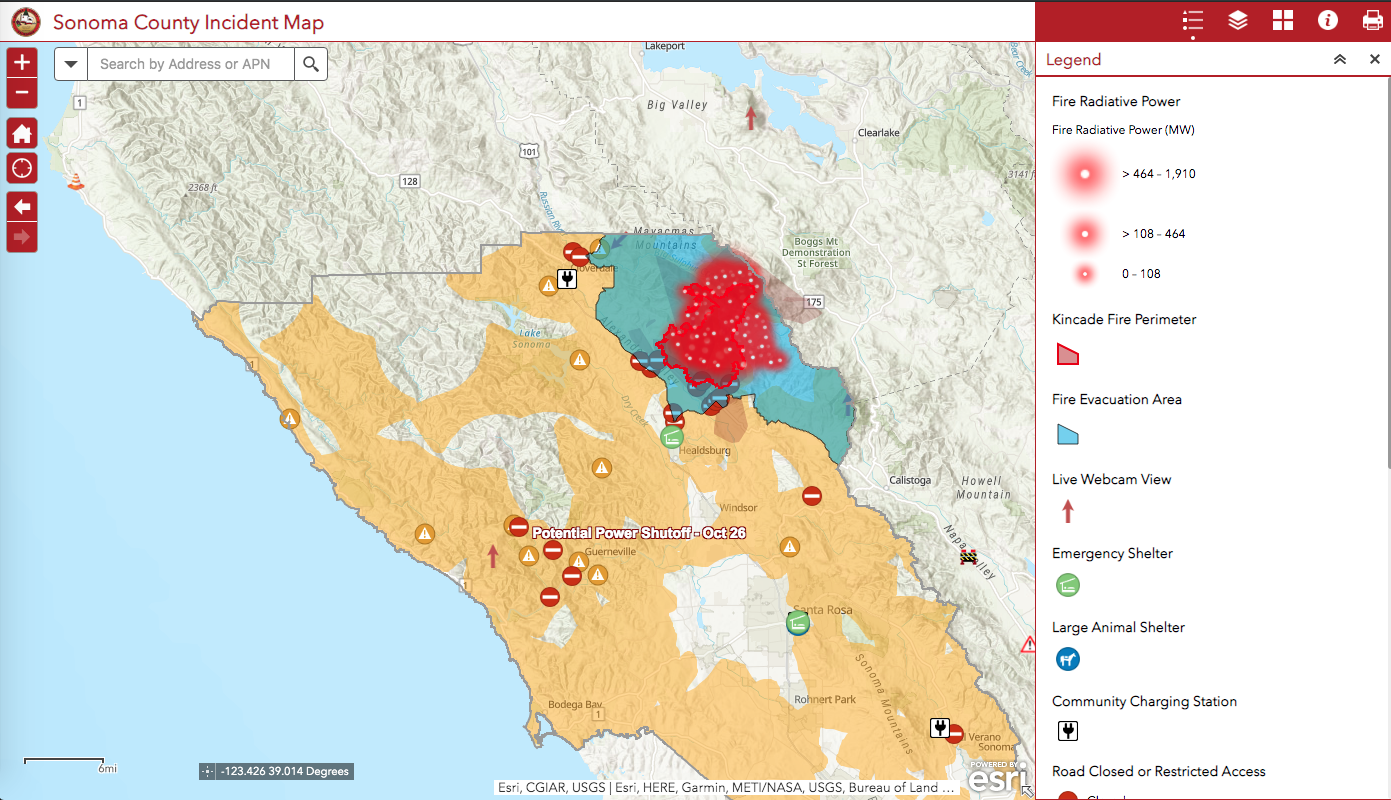Click the road closed marker east of Windsor
1391x800 pixels.
tap(812, 495)
